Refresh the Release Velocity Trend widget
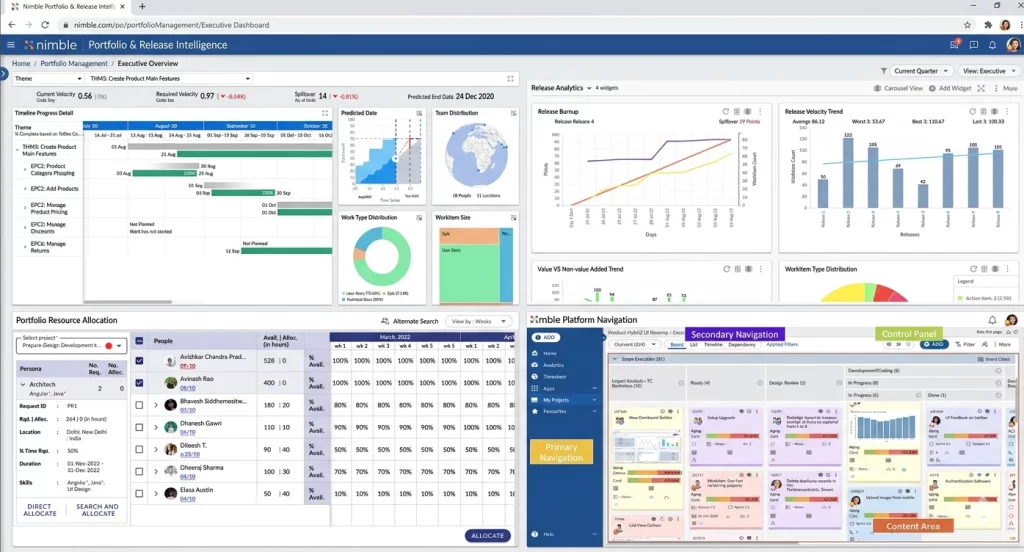Viewport: 1024px width, 552px height. tap(972, 112)
